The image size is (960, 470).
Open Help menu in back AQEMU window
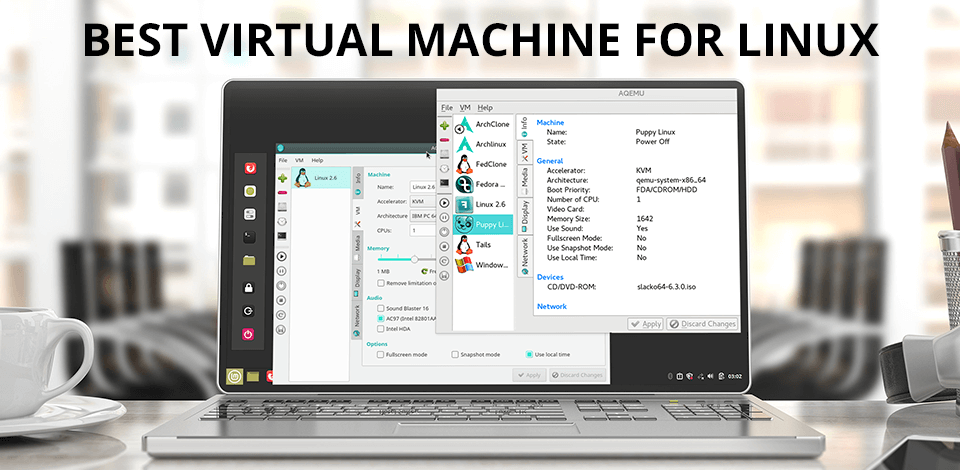click(x=317, y=160)
